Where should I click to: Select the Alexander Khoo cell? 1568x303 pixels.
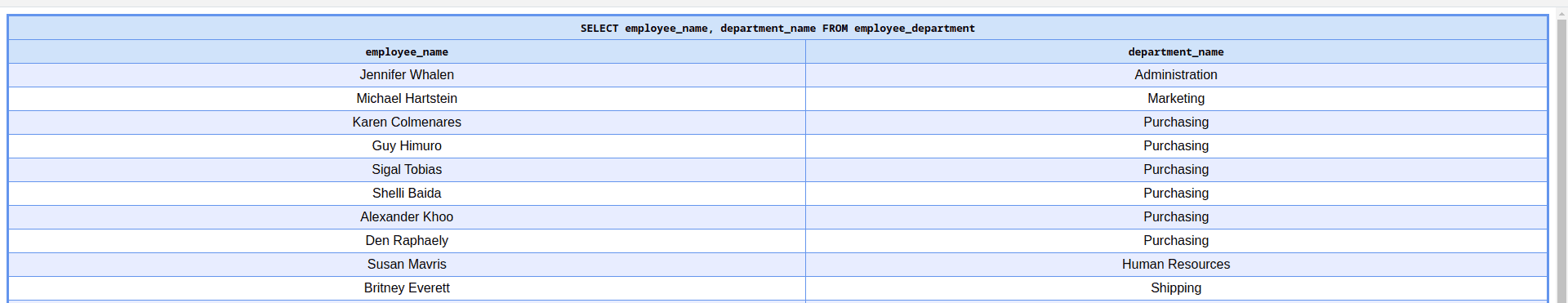click(407, 217)
